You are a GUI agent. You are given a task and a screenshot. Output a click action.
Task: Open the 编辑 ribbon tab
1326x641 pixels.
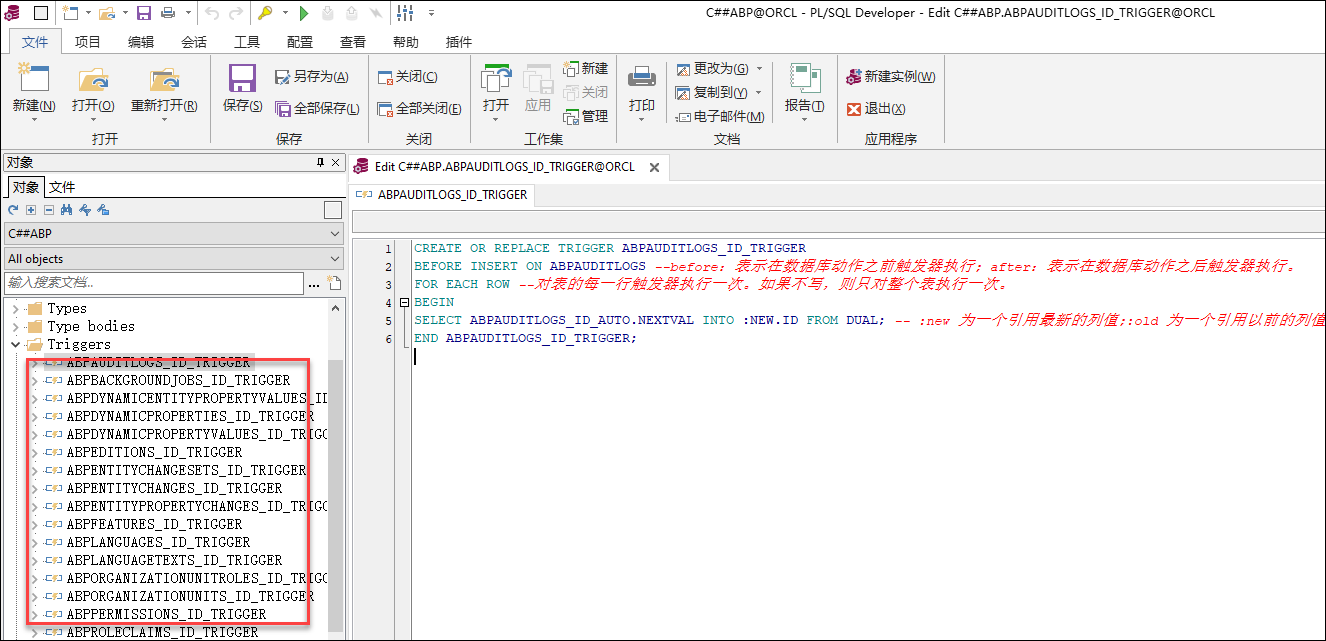pos(141,41)
